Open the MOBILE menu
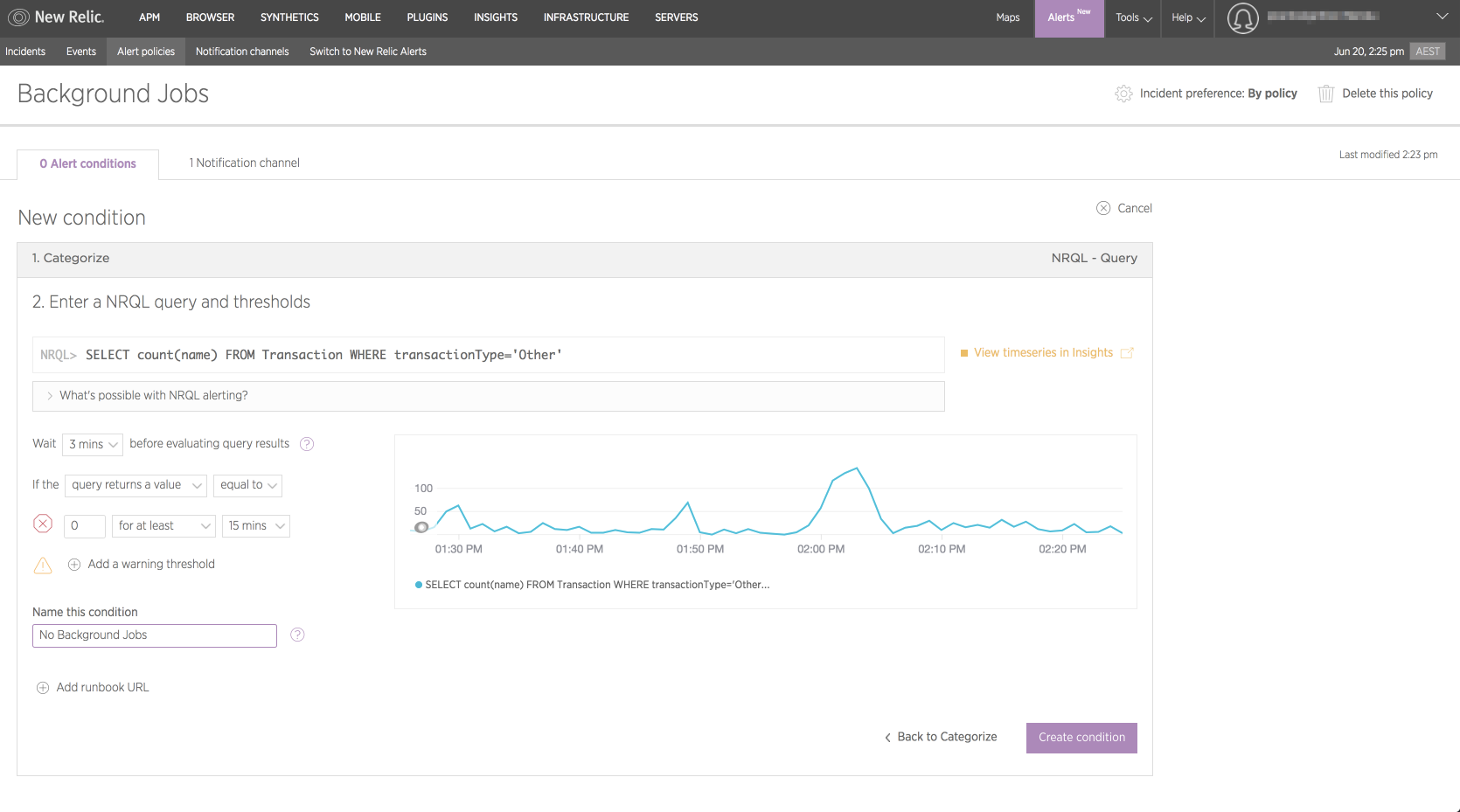Viewport: 1460px width, 812px height. tap(363, 17)
